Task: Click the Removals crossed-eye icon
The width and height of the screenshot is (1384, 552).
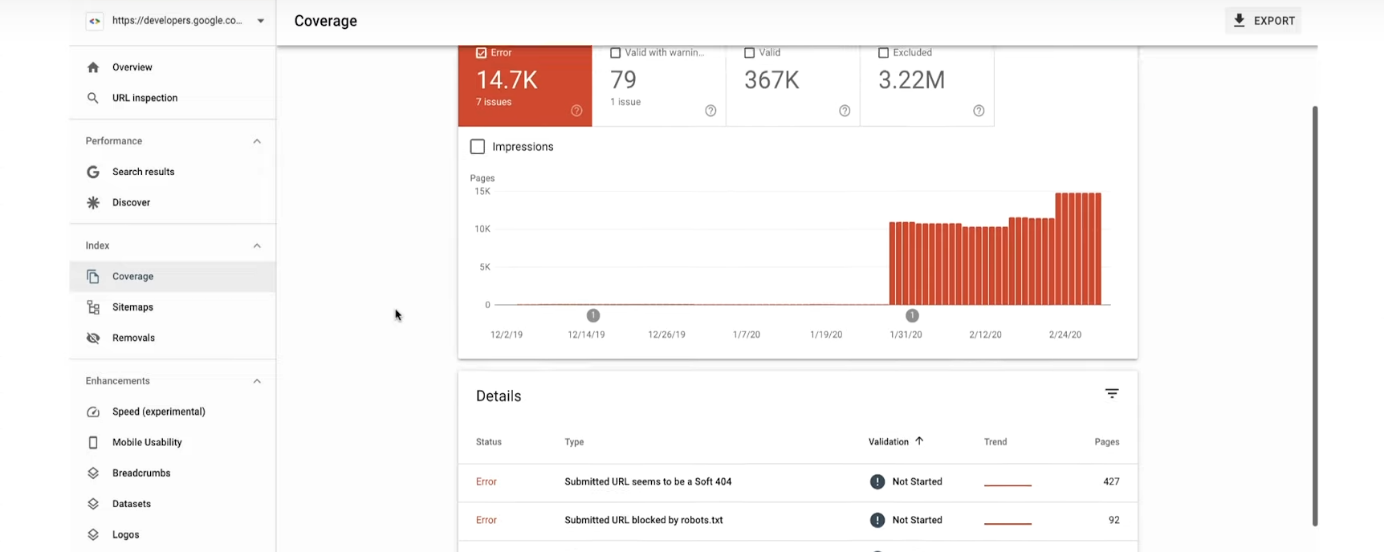Action: click(93, 338)
